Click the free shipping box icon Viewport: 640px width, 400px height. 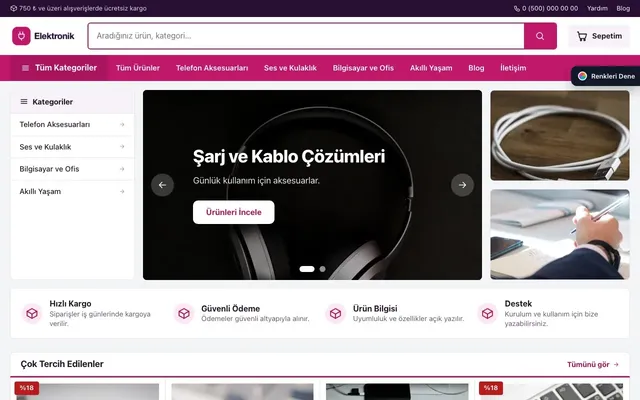point(13,8)
